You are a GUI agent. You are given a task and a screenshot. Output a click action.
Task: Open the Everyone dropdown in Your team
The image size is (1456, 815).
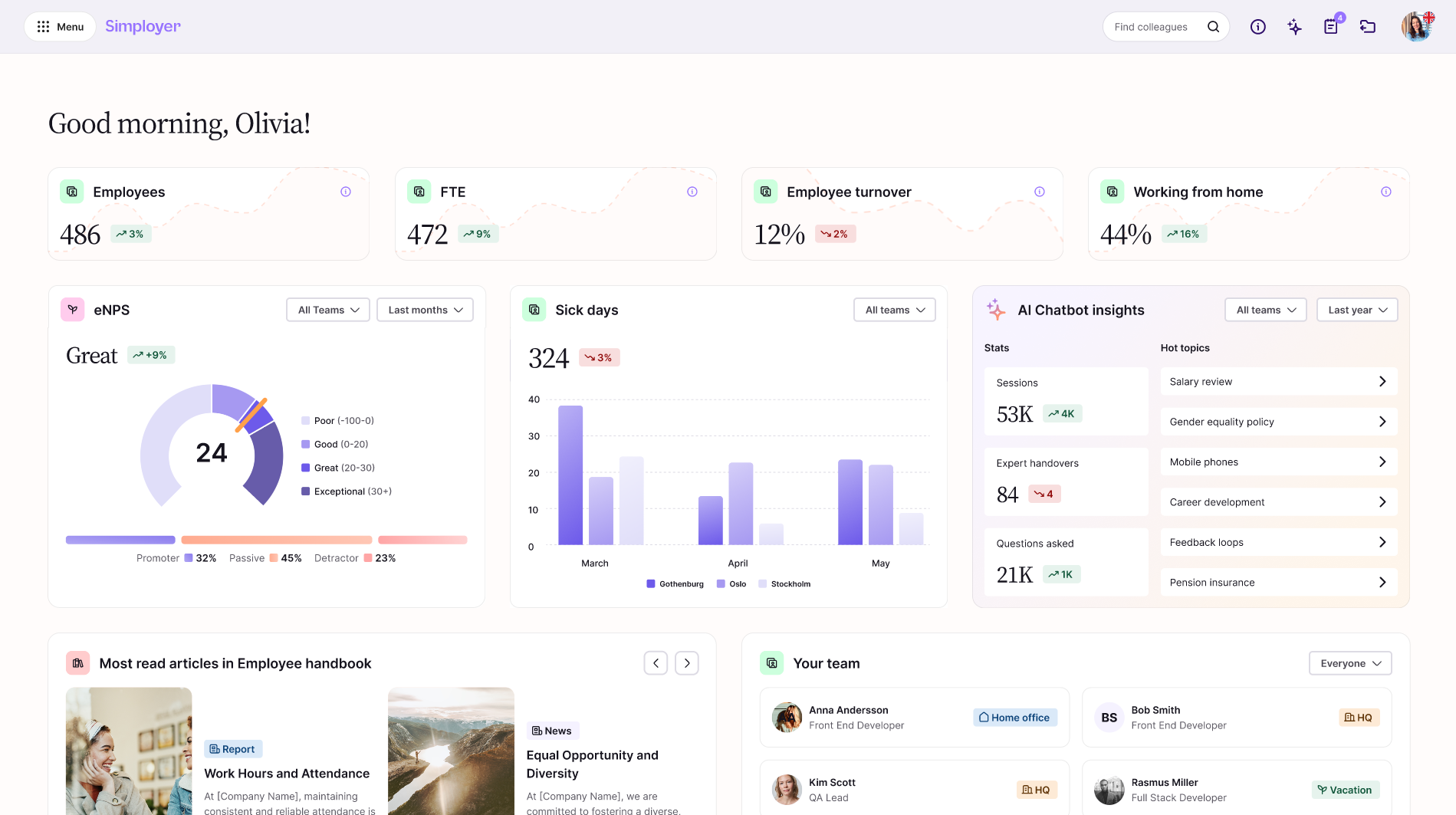(1349, 663)
